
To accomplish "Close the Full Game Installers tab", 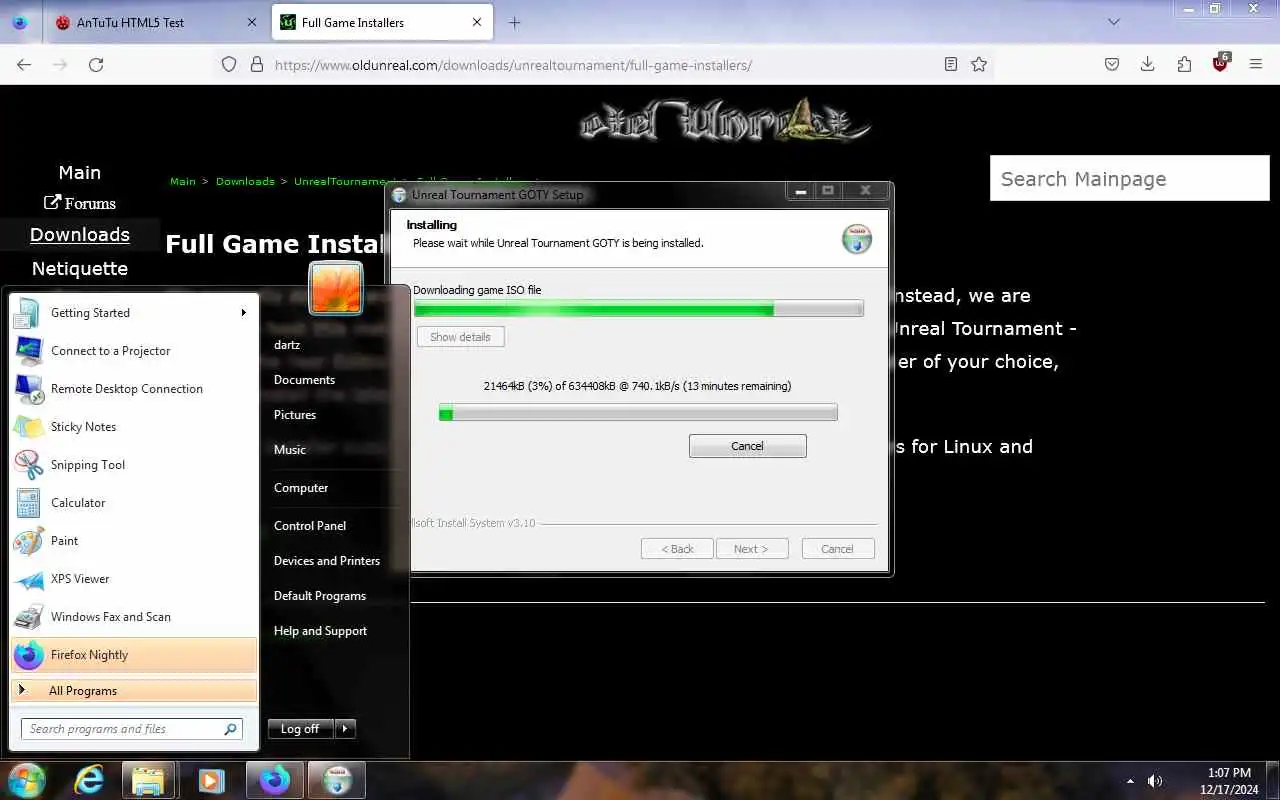I will coord(477,22).
